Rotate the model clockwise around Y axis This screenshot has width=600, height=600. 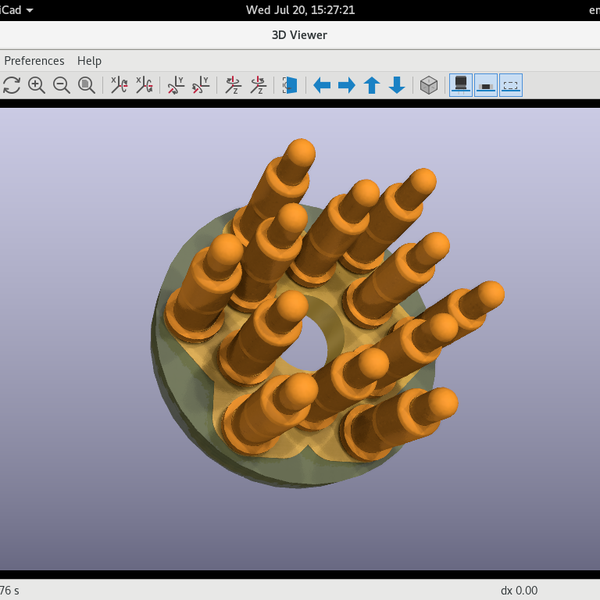[x=176, y=85]
